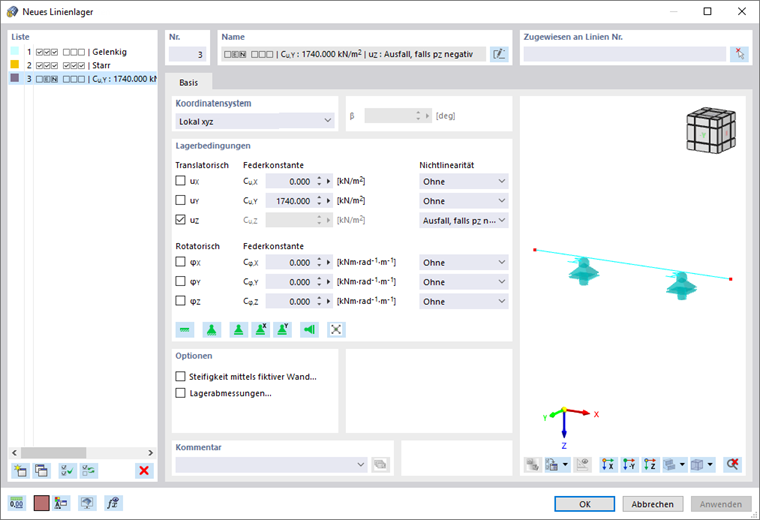Click the invert selection icon under Liste
760x520 pixels.
89,471
